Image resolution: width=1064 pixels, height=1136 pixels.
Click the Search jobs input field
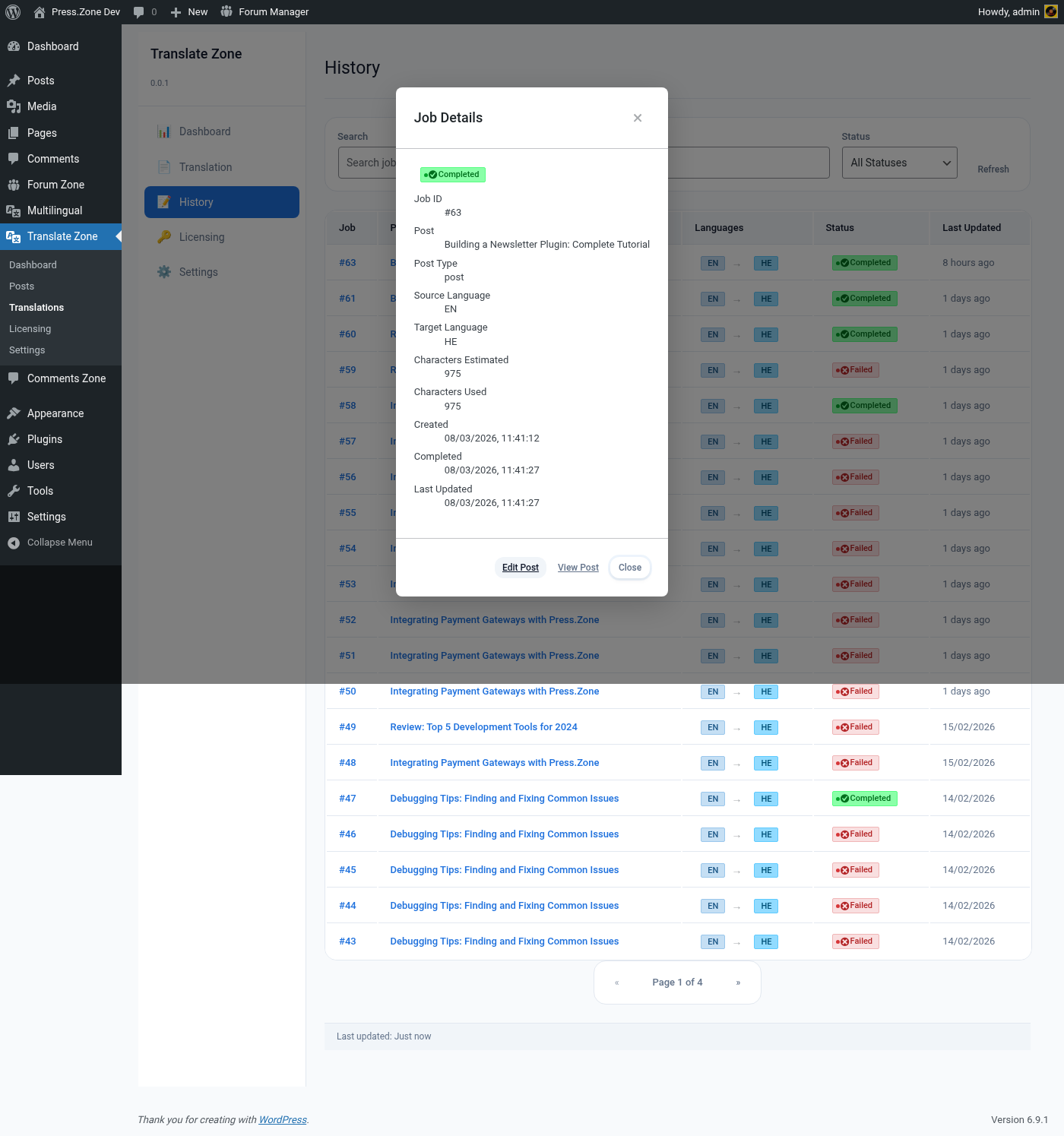coord(584,163)
